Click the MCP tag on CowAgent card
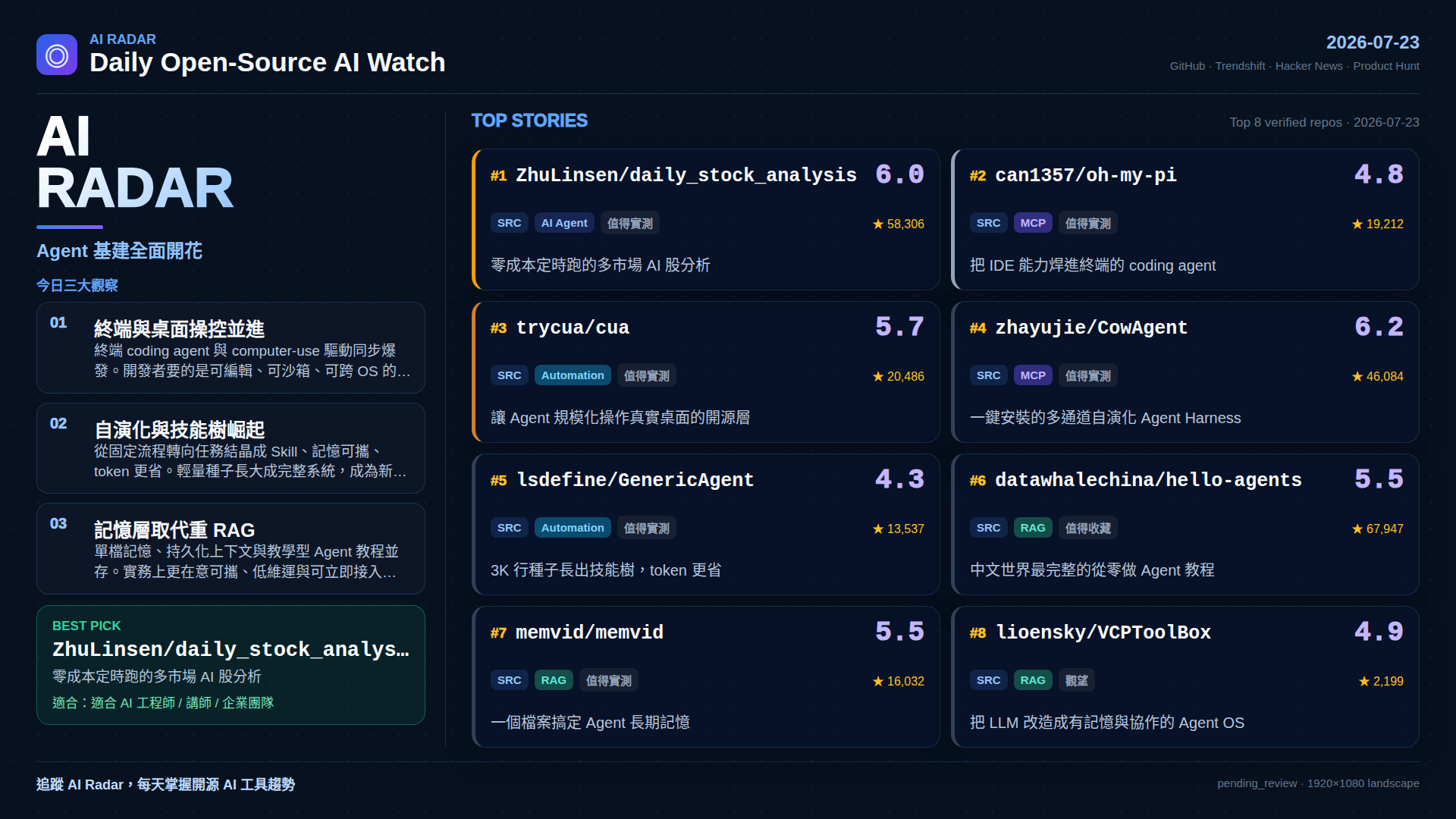 [1033, 375]
